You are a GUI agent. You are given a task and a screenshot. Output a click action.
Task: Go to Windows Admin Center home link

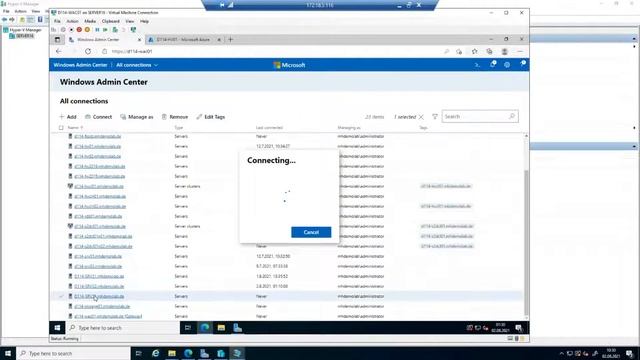pos(80,65)
